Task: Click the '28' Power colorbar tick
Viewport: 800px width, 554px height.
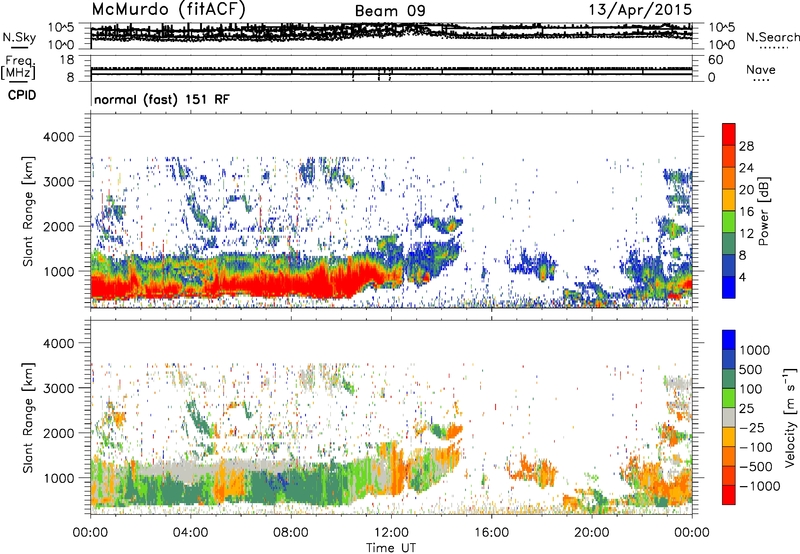Action: pyautogui.click(x=746, y=146)
